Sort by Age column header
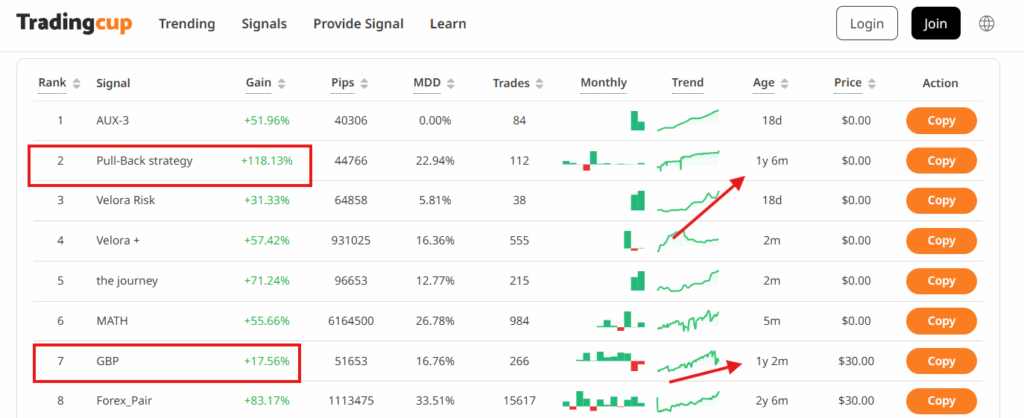The image size is (1024, 418). pyautogui.click(x=769, y=84)
